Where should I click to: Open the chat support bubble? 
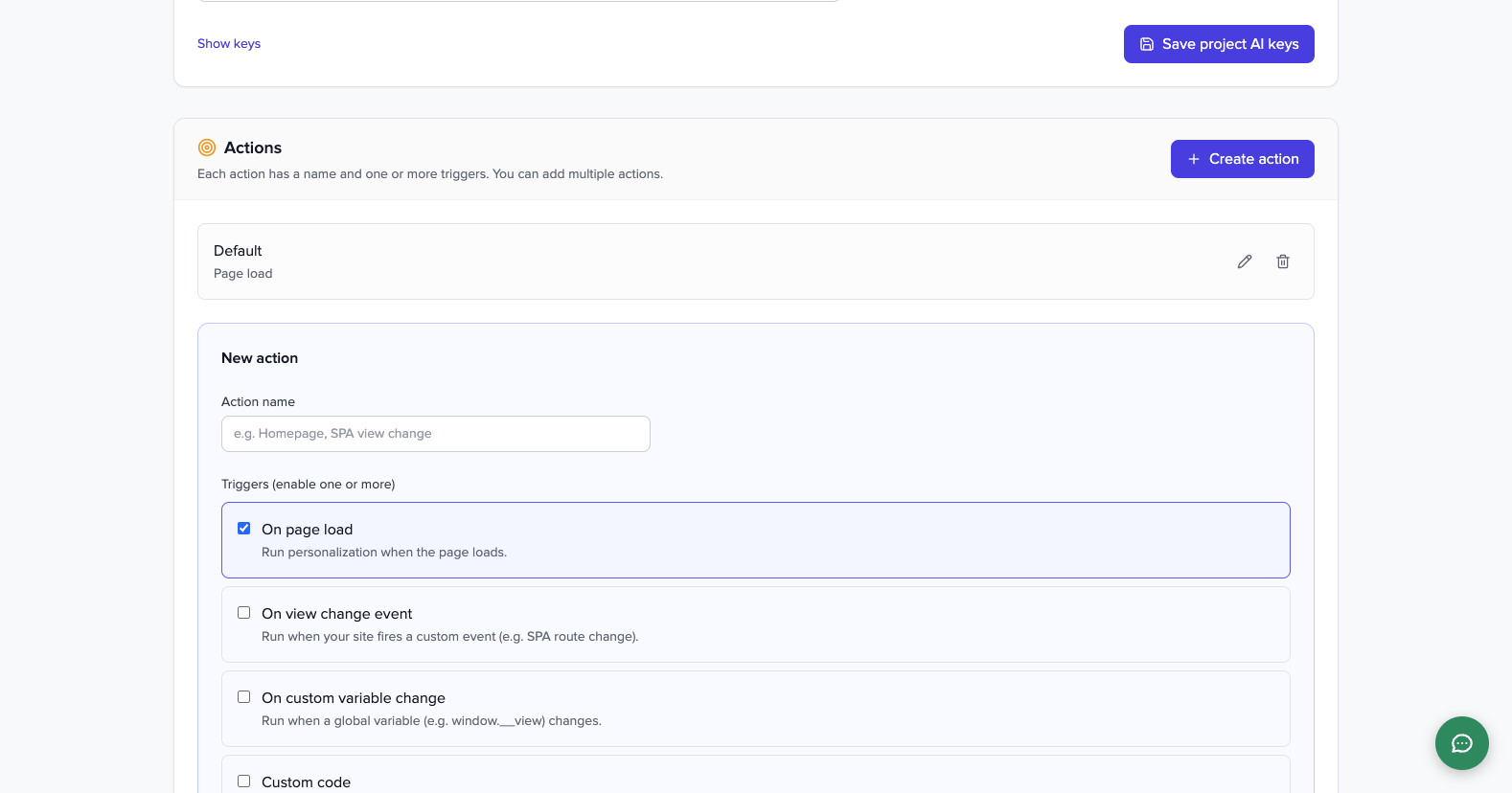(1461, 743)
